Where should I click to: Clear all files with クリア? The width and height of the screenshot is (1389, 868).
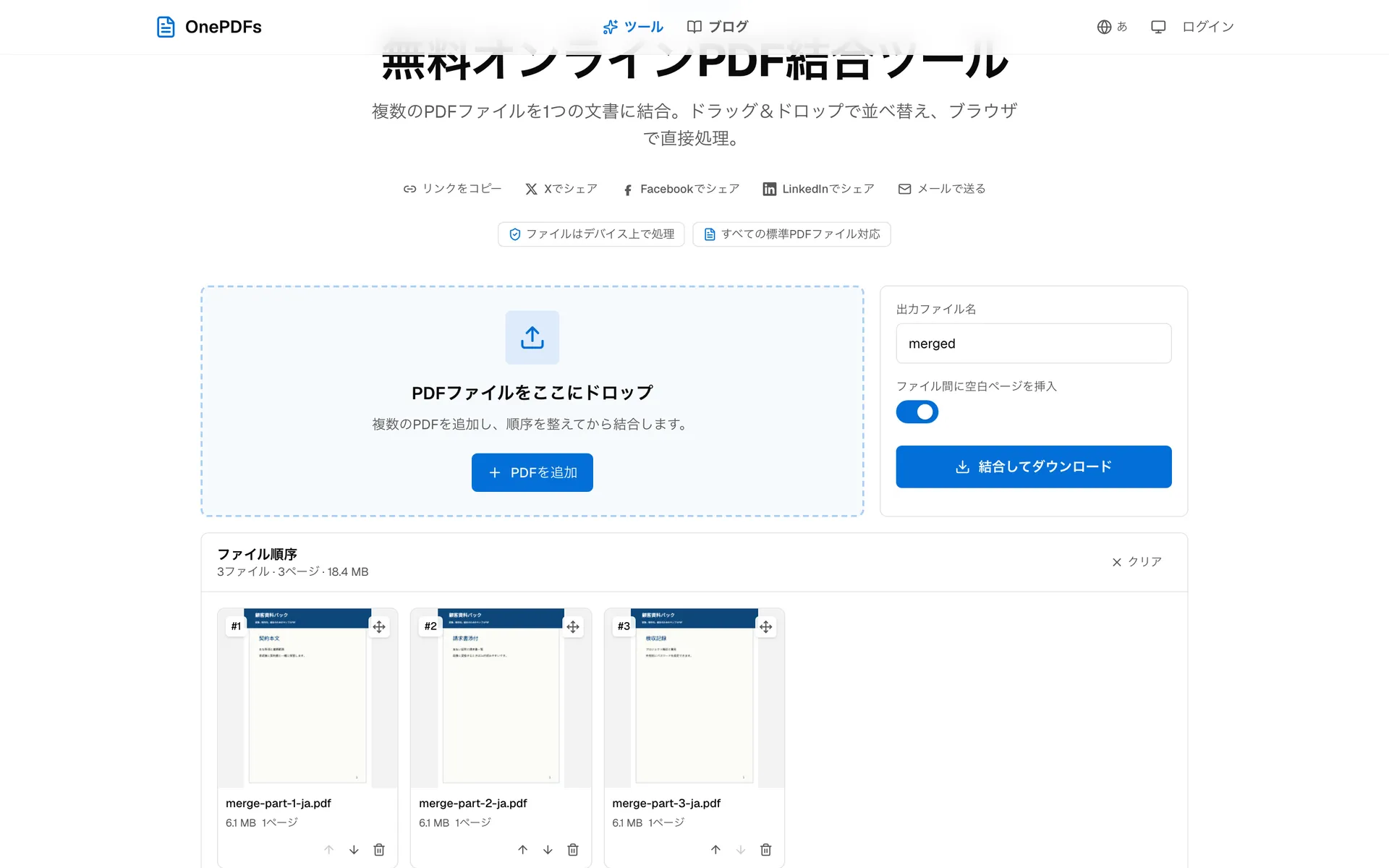coord(1137,562)
